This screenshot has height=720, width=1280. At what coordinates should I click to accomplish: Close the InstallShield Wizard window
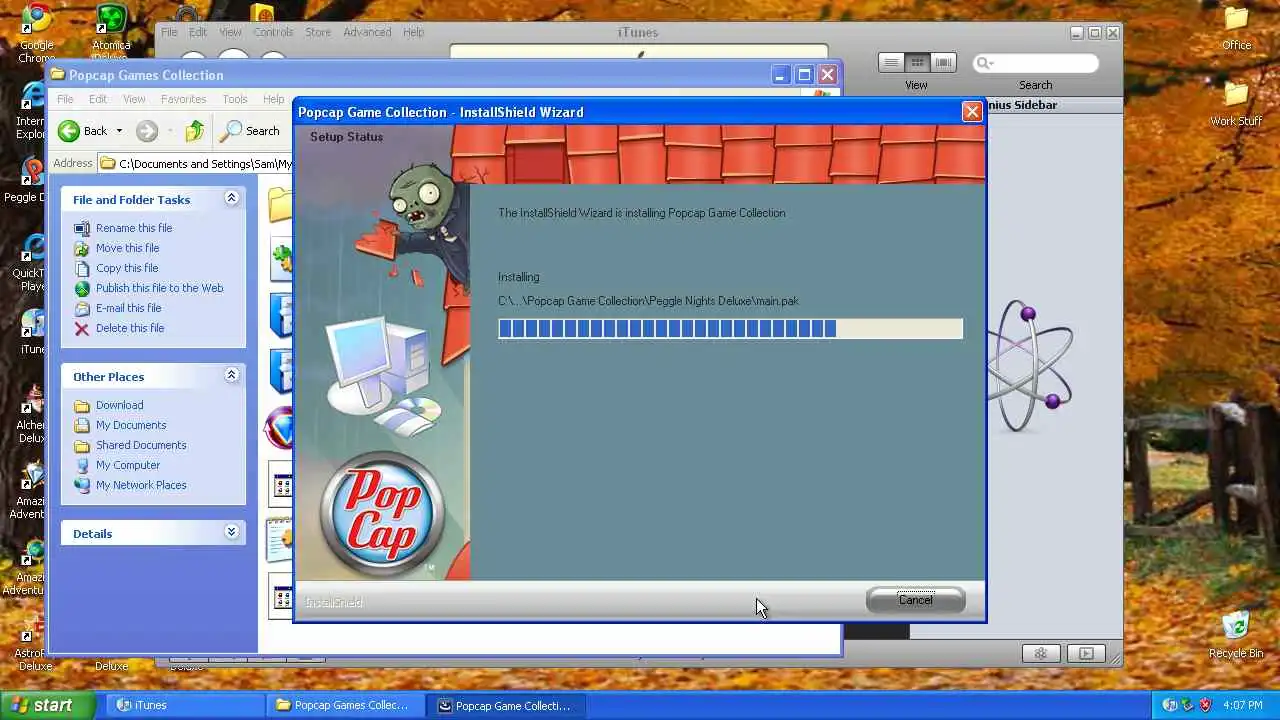click(971, 112)
